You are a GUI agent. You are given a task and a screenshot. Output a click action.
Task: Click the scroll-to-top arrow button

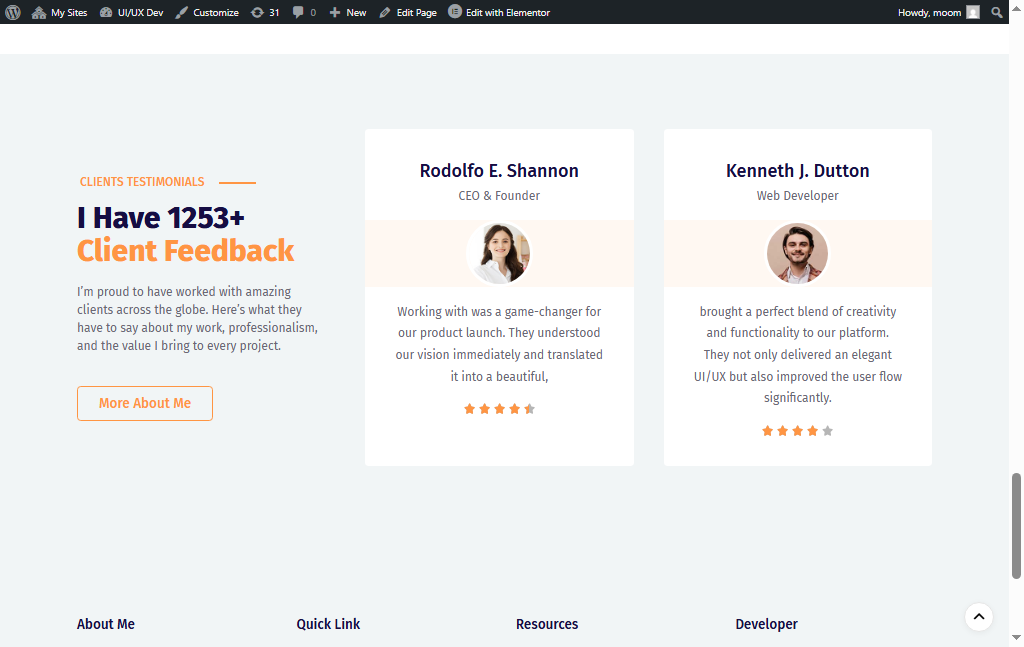tap(978, 617)
